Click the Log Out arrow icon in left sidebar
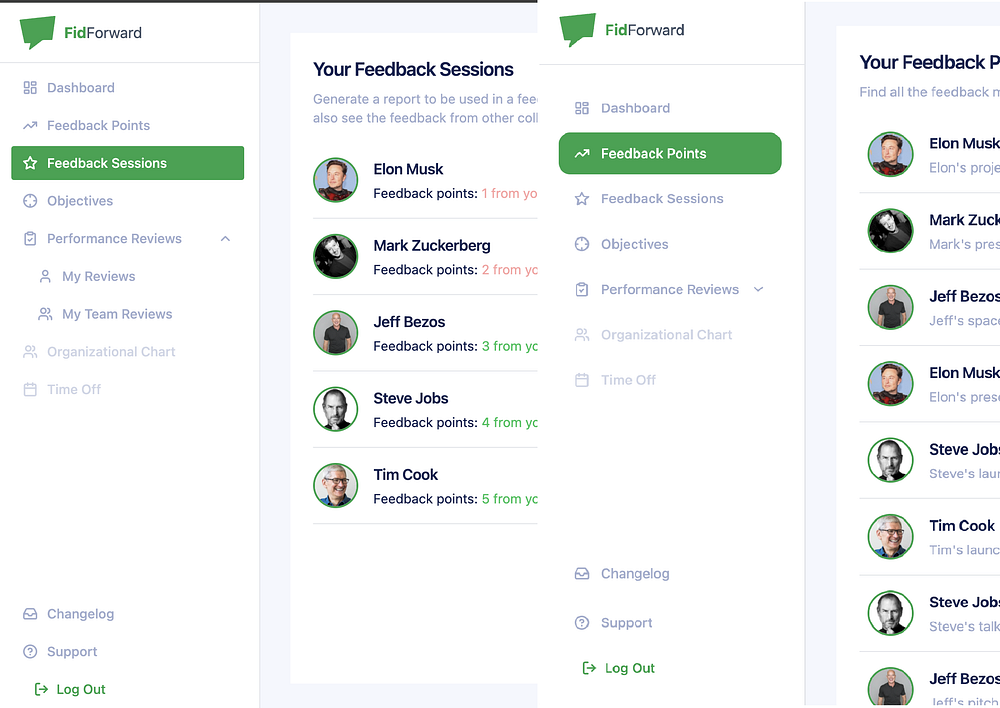Screen dimensions: 1000x708 [41, 690]
